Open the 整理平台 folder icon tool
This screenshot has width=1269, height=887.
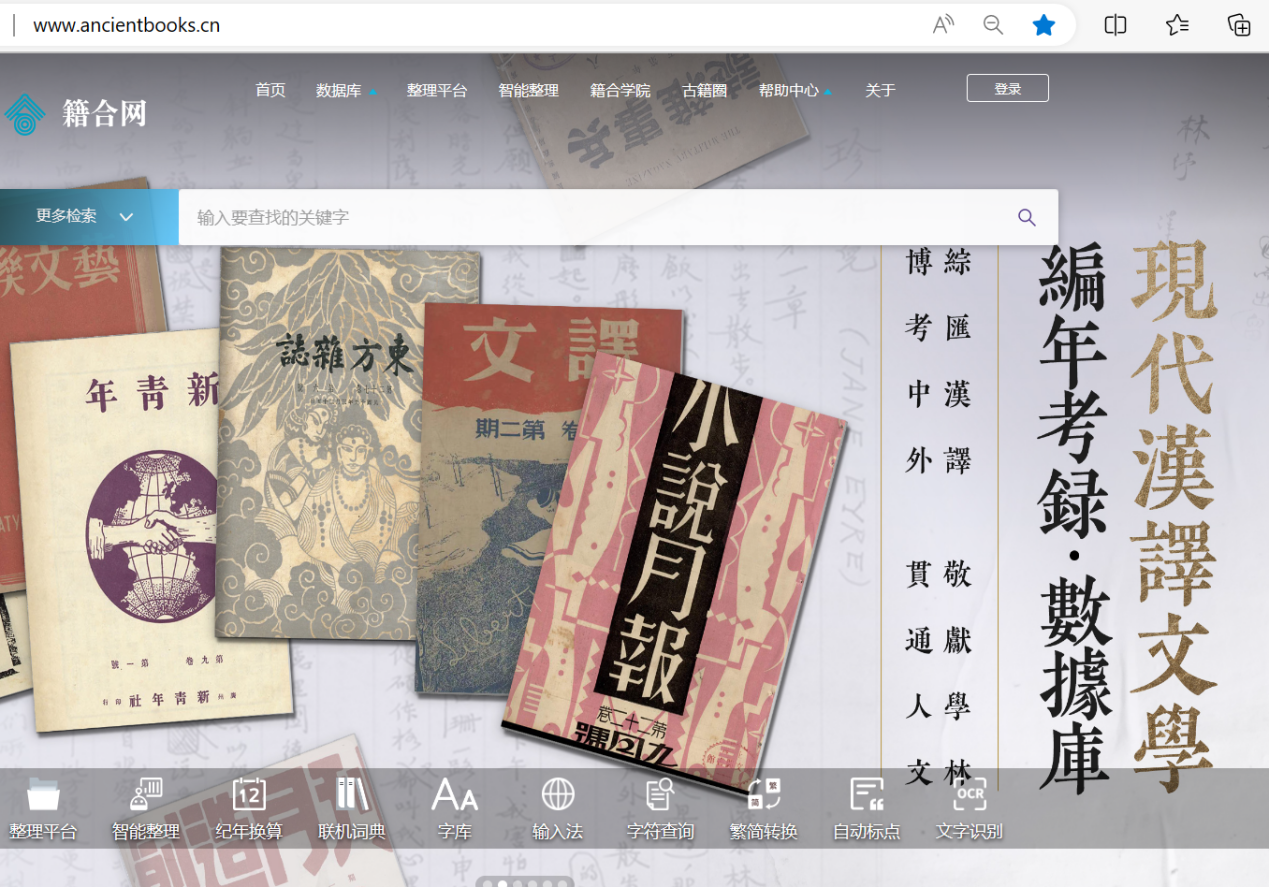(x=43, y=809)
